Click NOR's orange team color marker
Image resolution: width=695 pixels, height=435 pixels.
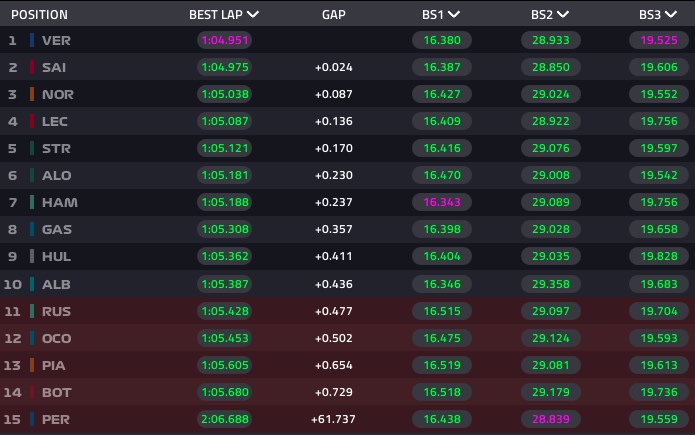[x=32, y=94]
